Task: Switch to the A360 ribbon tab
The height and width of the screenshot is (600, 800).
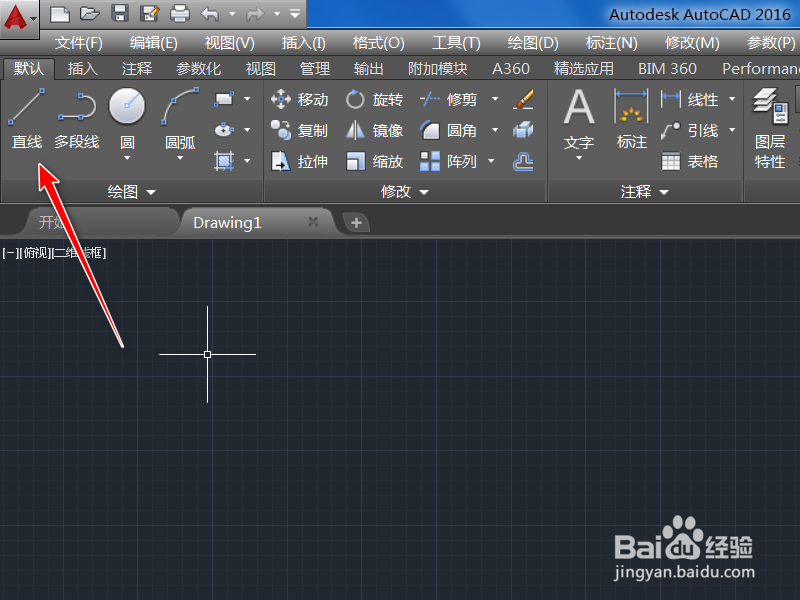Action: (511, 68)
